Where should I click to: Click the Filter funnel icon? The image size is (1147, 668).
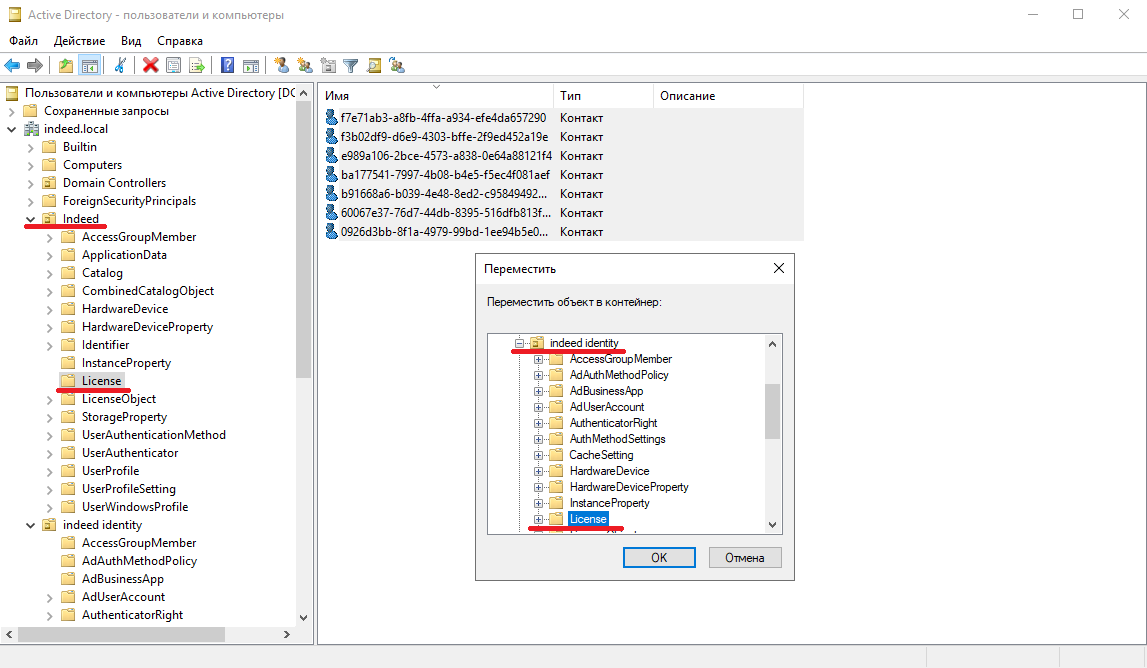351,66
